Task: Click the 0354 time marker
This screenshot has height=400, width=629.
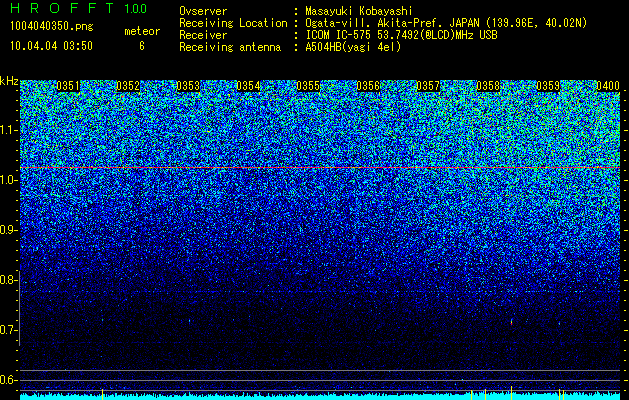Action: pos(248,86)
